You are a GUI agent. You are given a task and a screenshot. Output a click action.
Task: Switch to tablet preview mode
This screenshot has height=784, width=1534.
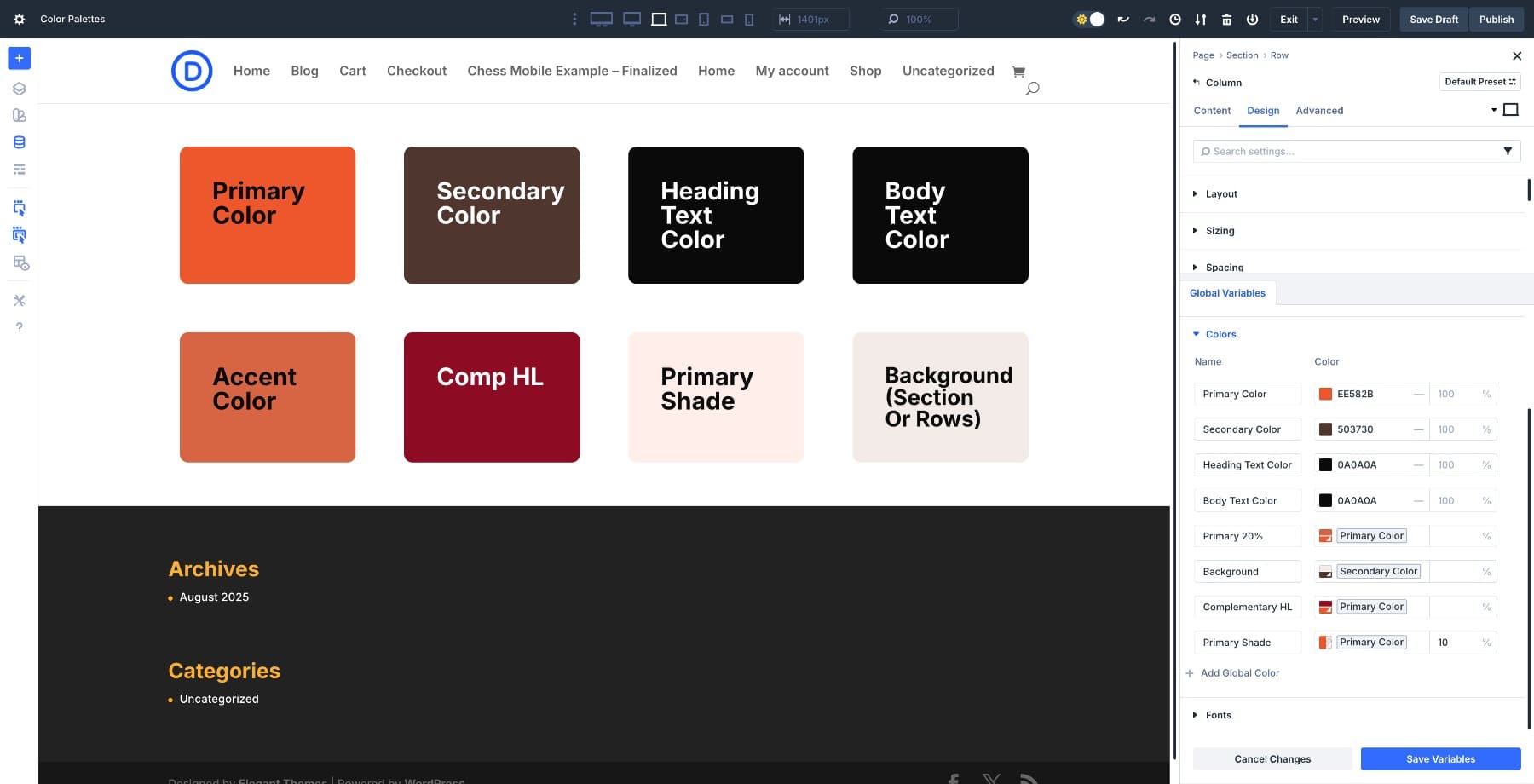click(x=681, y=19)
